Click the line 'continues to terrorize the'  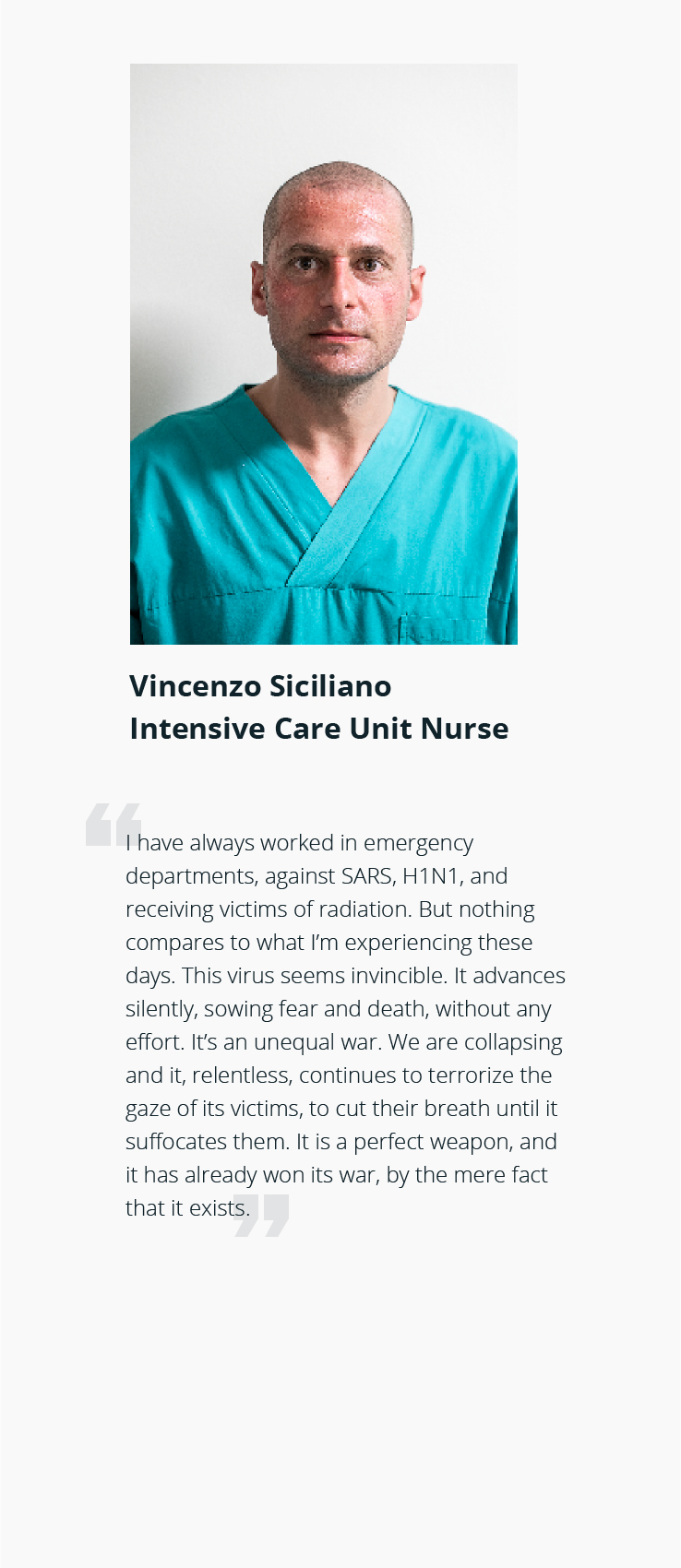pos(425,1075)
